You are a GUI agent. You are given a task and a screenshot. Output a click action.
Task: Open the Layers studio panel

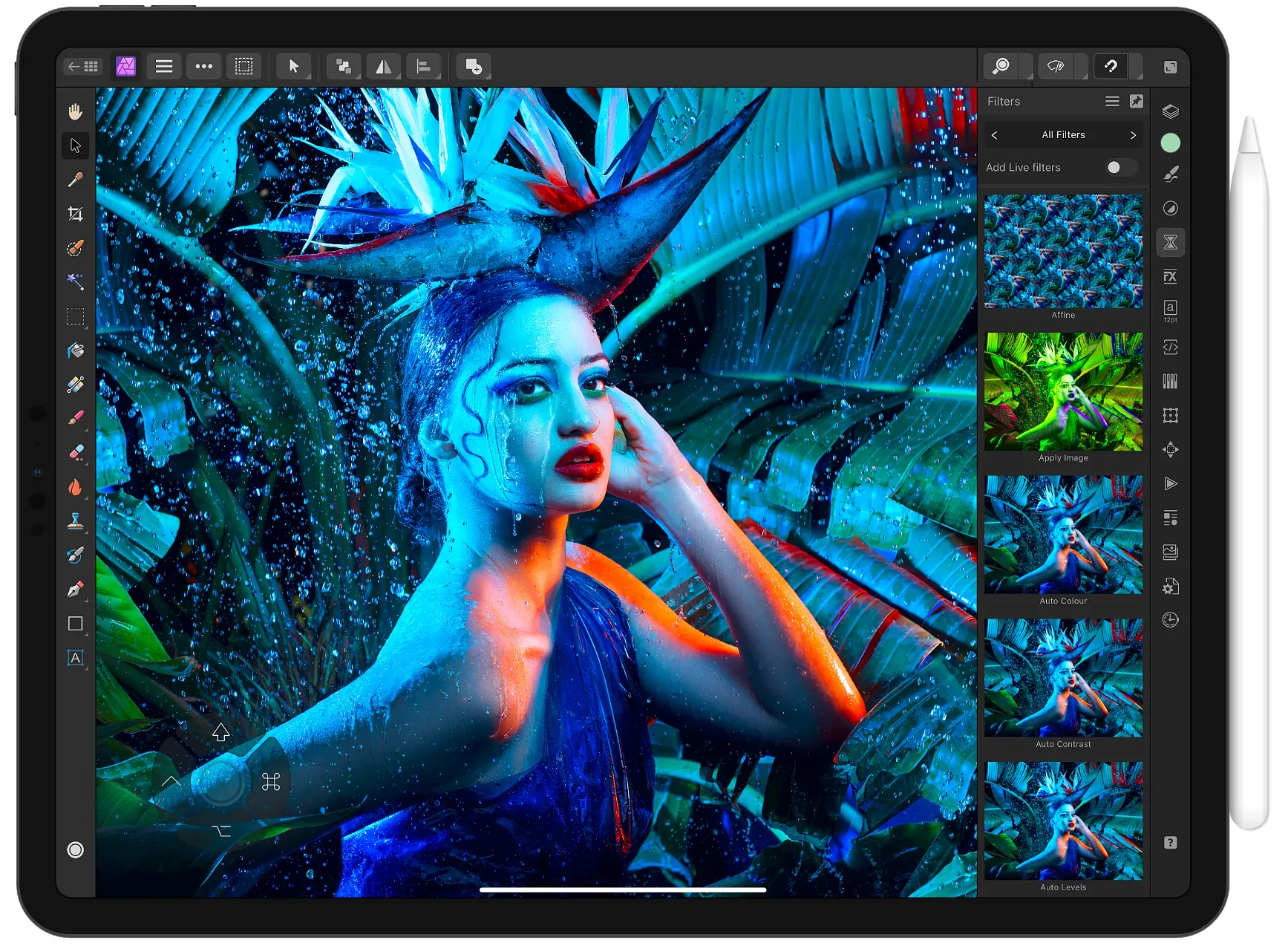click(x=1170, y=111)
